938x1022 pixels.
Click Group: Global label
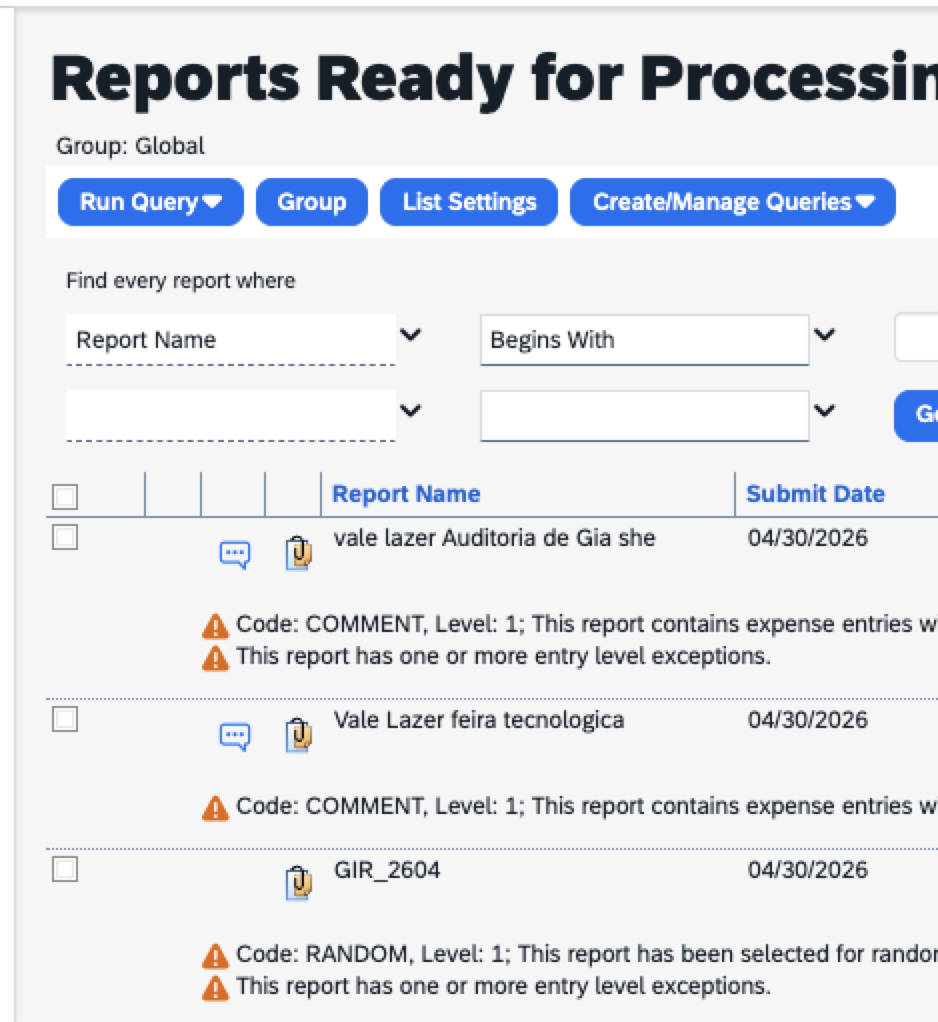[130, 146]
